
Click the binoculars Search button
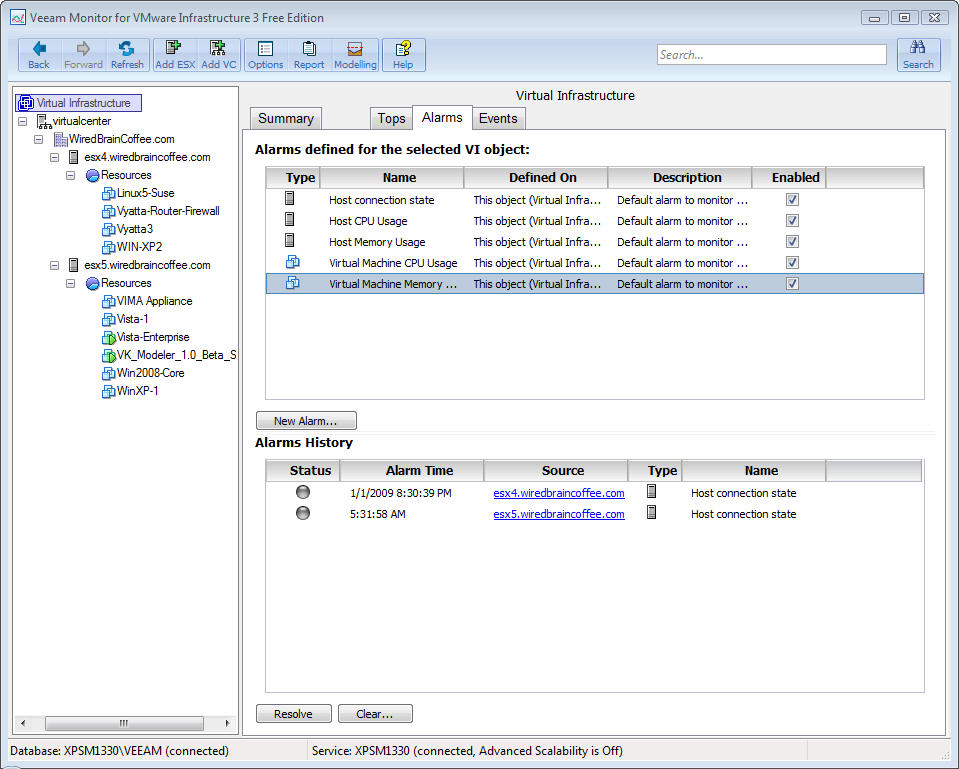(x=918, y=55)
